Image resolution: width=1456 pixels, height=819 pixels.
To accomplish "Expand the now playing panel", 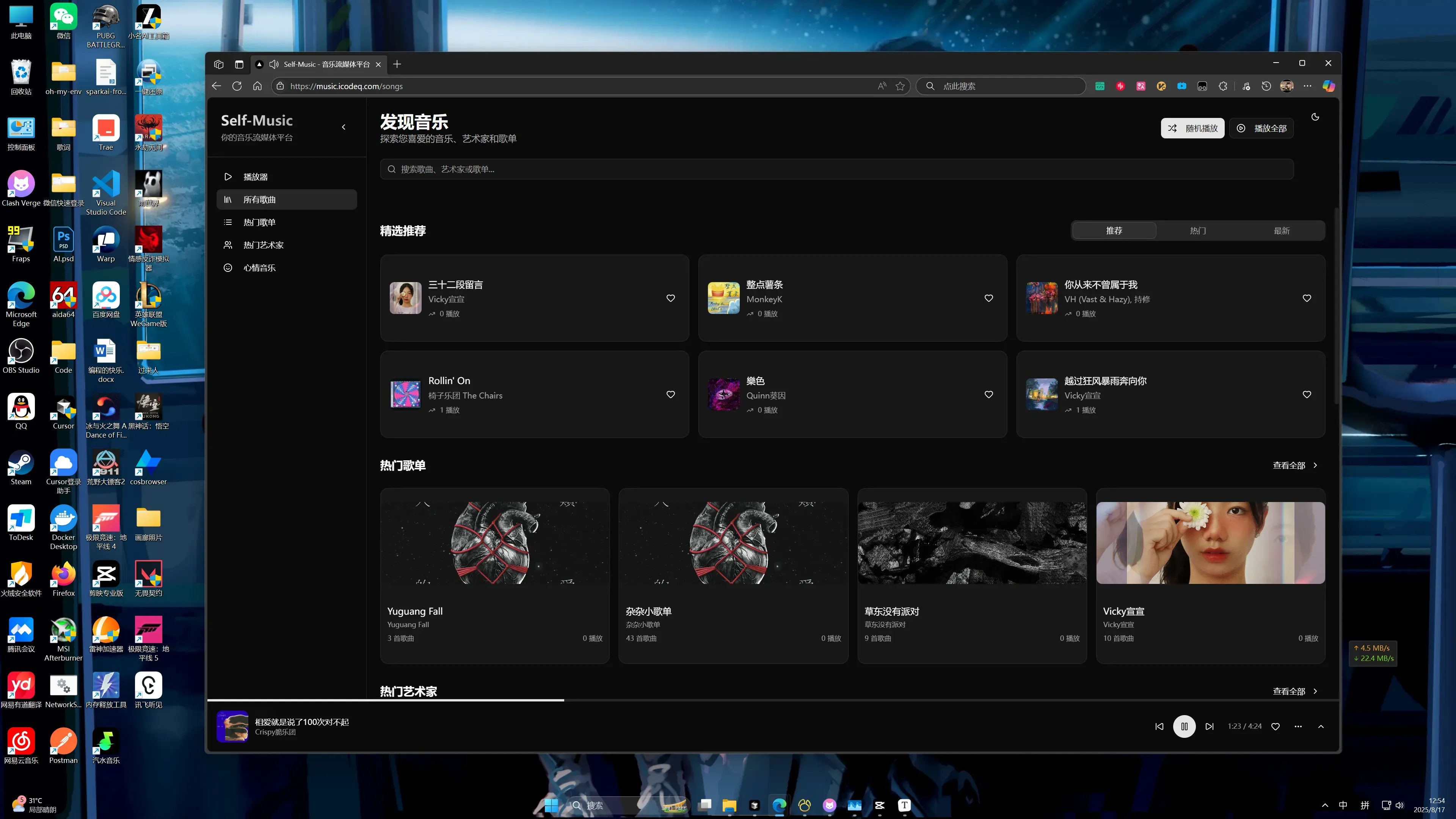I will pyautogui.click(x=1321, y=726).
